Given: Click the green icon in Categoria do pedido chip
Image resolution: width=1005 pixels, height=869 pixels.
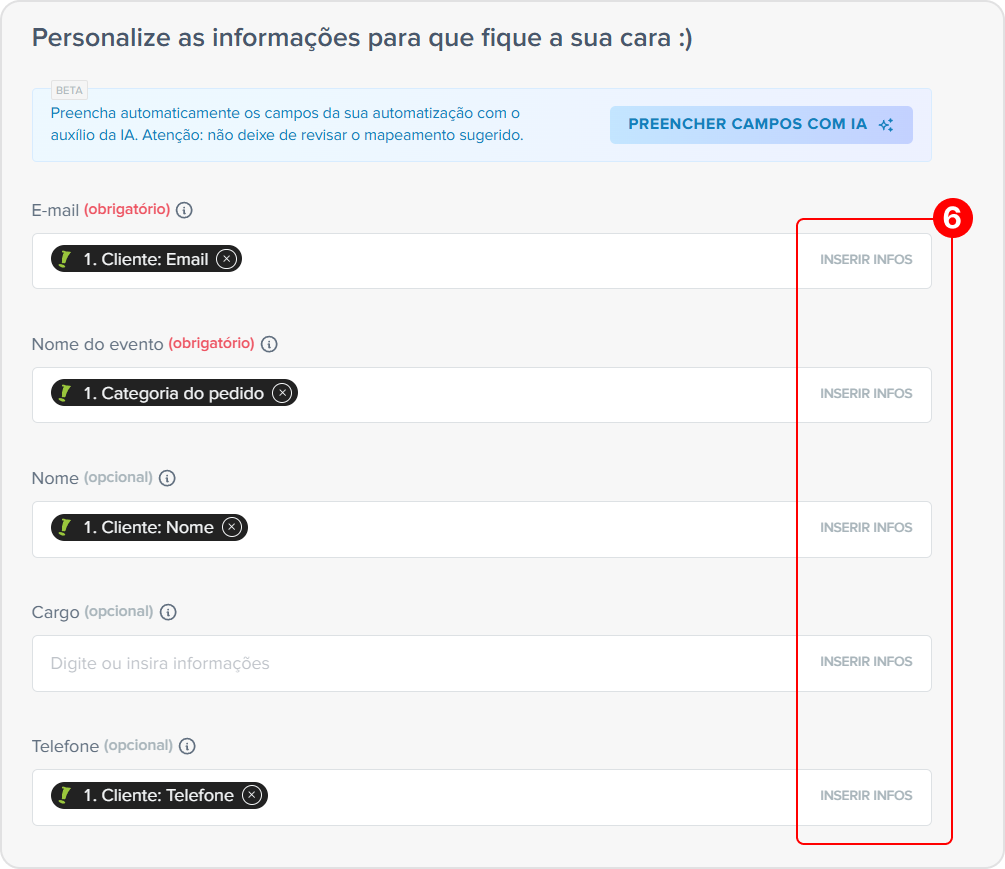Looking at the screenshot, I should [x=65, y=393].
